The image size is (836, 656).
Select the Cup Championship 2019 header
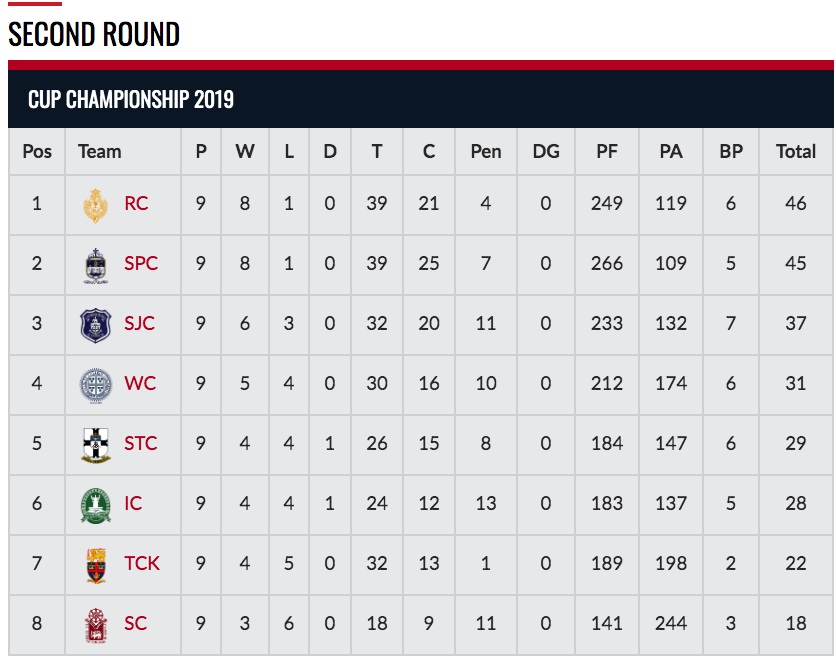click(x=131, y=100)
